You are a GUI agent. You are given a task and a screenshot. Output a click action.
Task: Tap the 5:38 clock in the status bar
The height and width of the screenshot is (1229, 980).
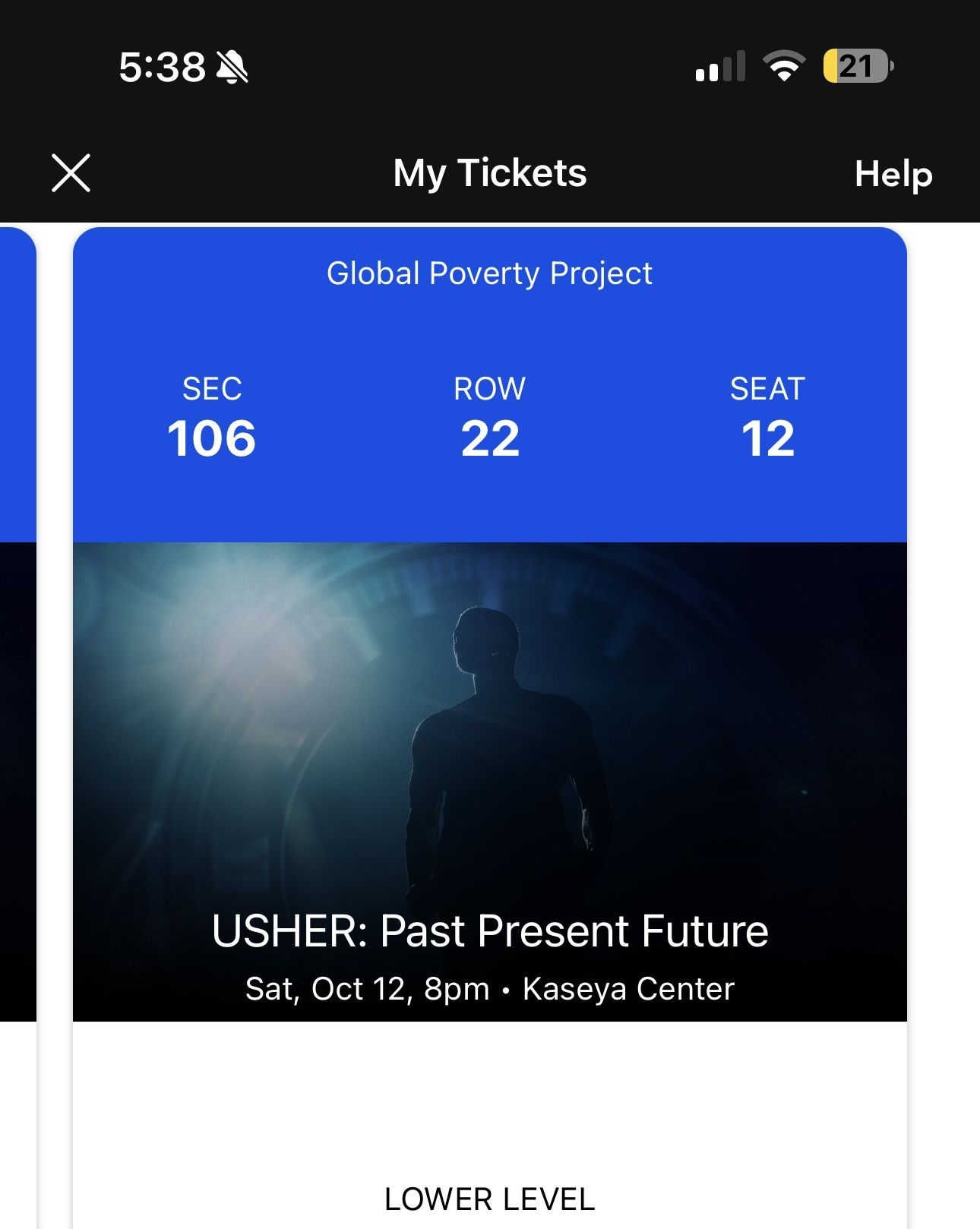pyautogui.click(x=161, y=68)
